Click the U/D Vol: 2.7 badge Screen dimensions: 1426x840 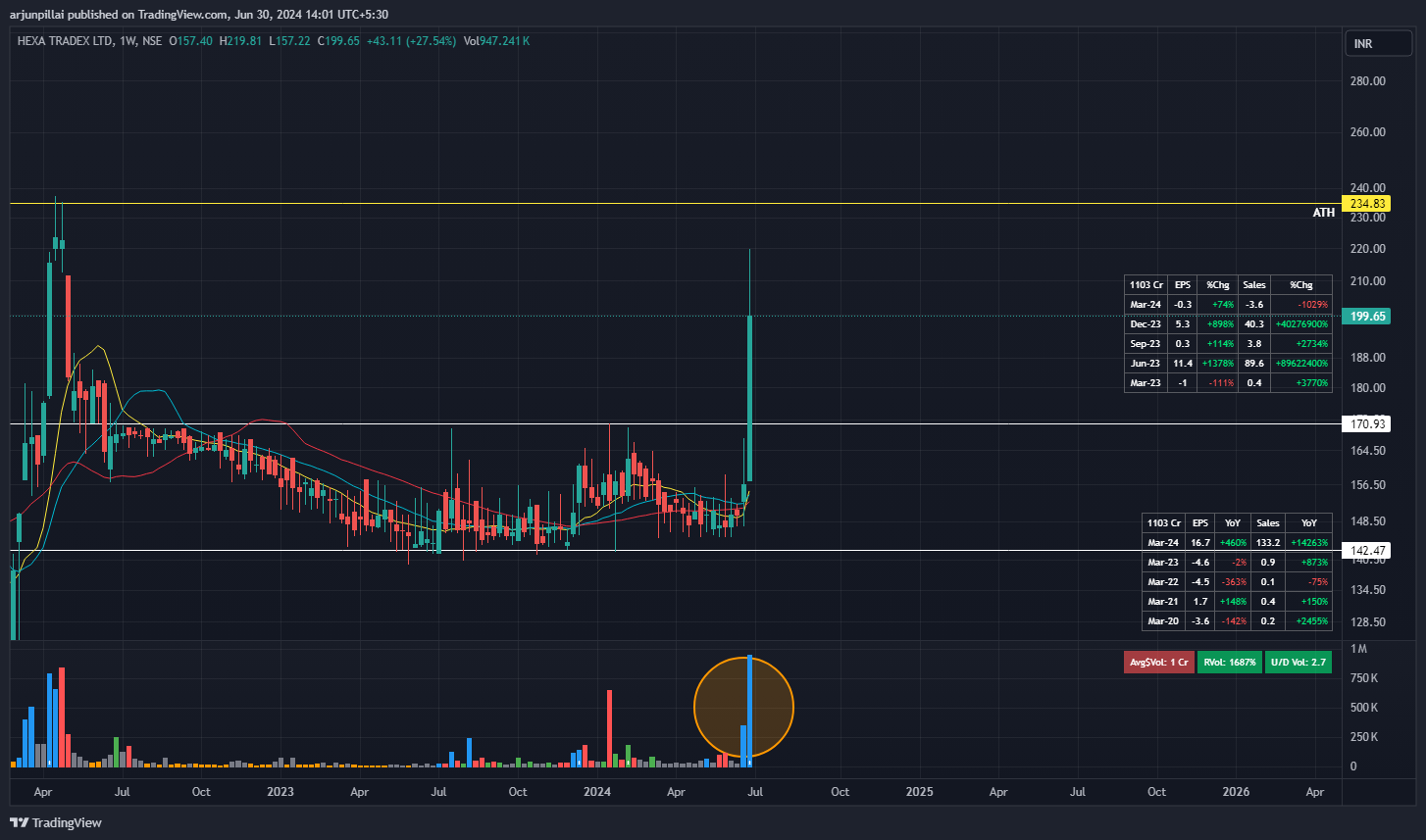[x=1298, y=662]
